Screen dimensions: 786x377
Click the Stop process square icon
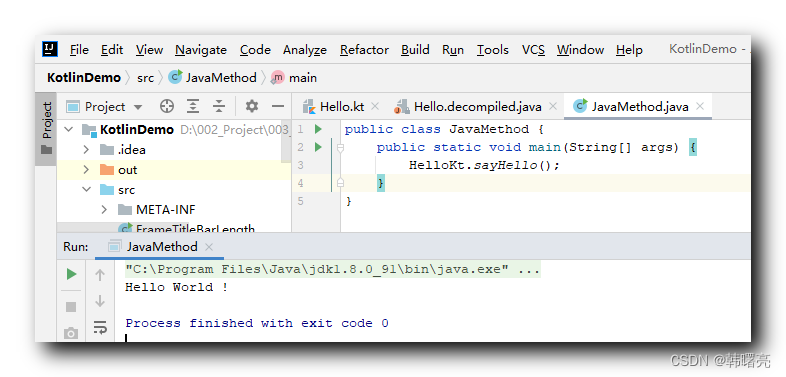point(71,307)
